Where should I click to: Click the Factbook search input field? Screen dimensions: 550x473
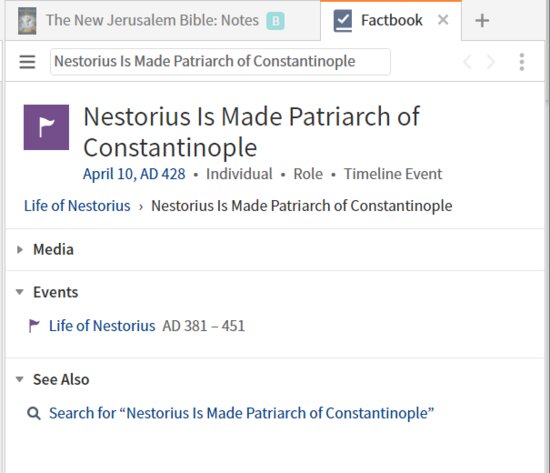click(x=220, y=62)
